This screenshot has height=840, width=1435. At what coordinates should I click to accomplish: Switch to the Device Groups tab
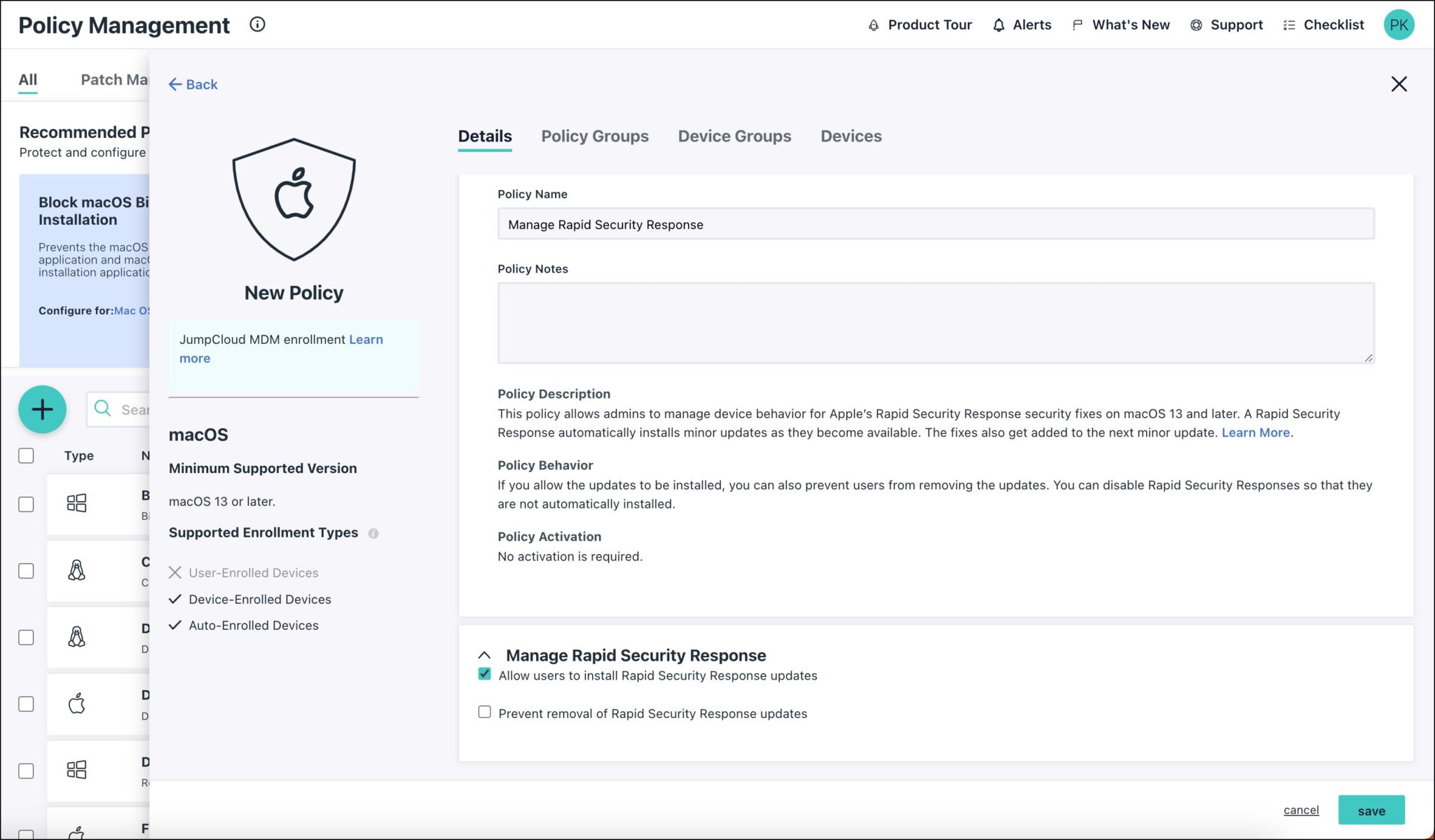coord(734,136)
